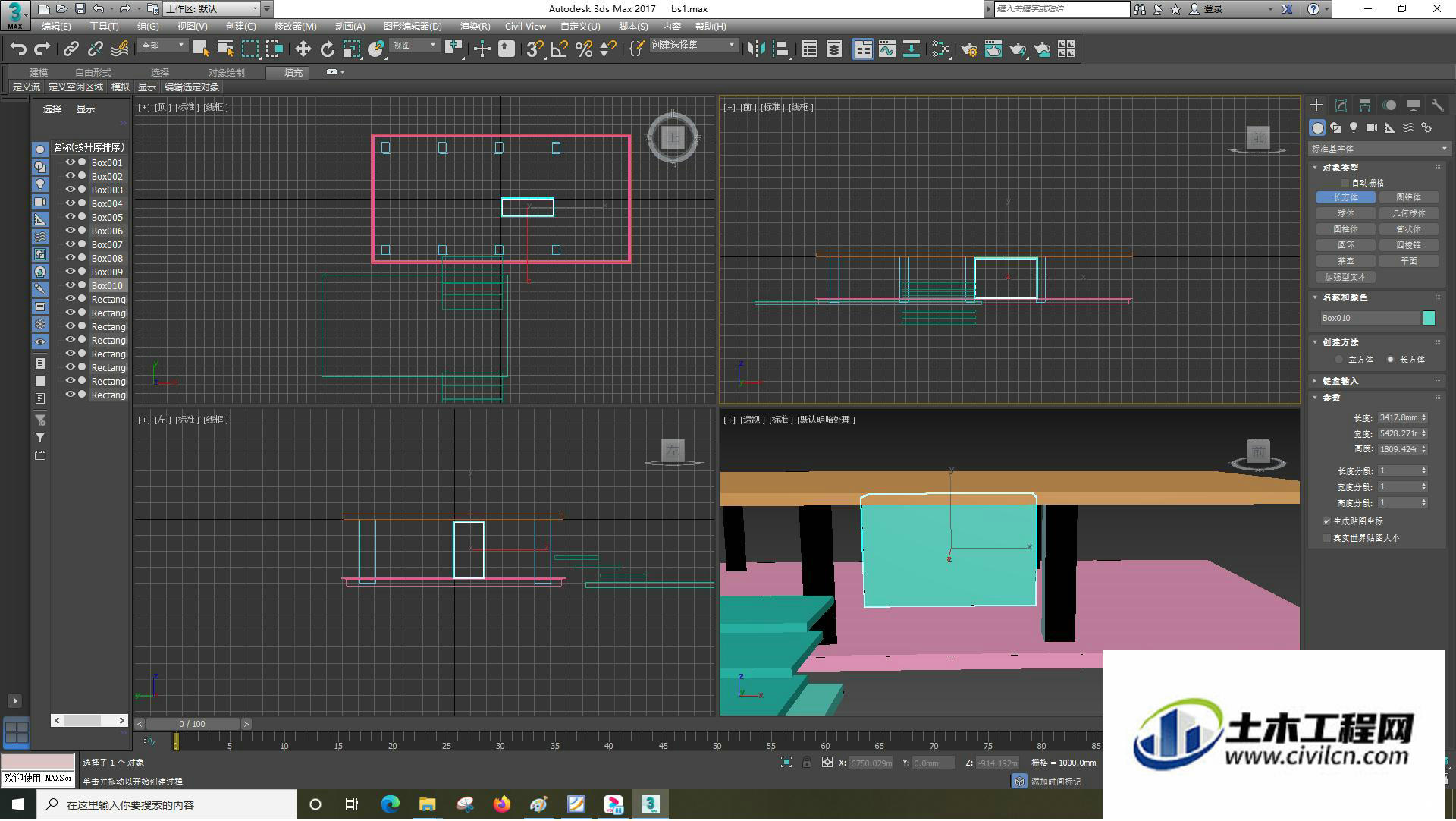1456x821 pixels.
Task: Toggle Window/Crossing selection mode
Action: click(x=274, y=49)
